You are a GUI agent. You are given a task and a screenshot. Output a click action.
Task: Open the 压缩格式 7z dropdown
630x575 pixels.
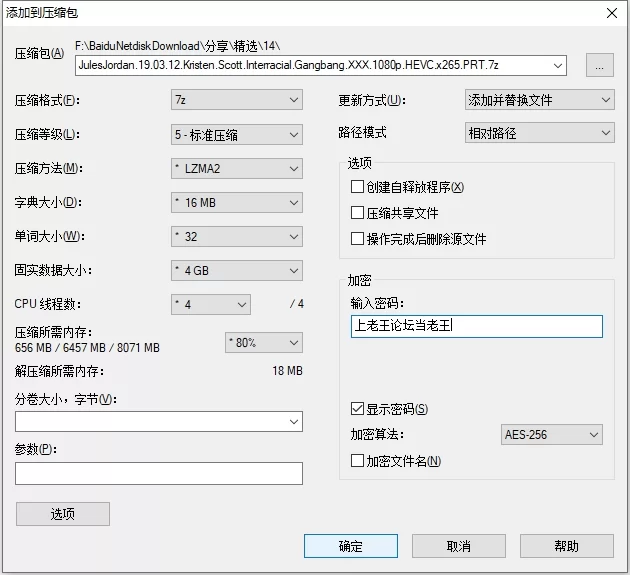237,100
